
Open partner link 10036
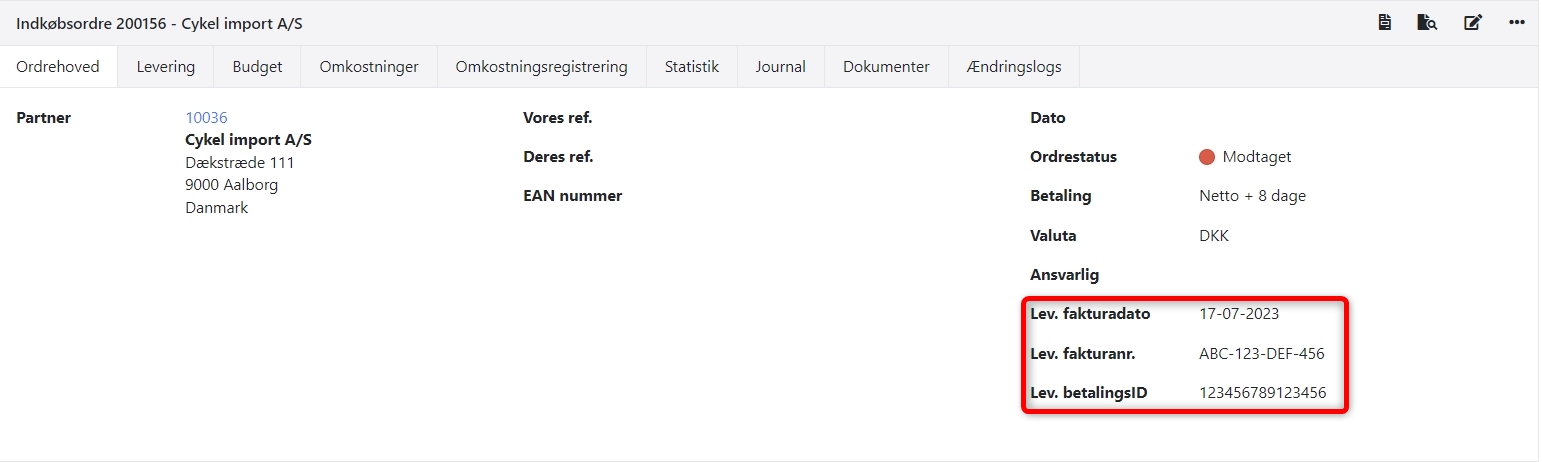point(206,118)
